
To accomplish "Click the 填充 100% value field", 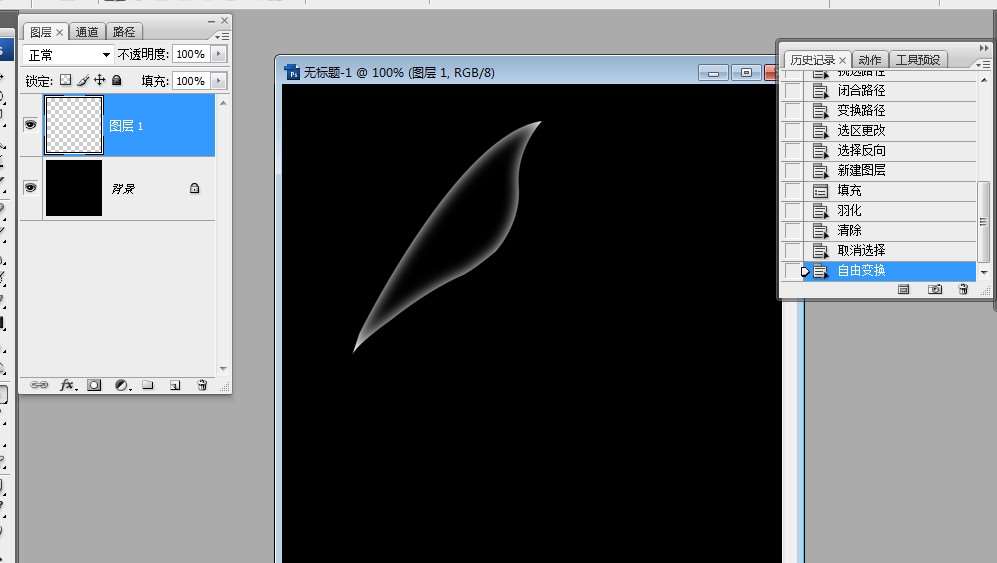I will click(191, 81).
